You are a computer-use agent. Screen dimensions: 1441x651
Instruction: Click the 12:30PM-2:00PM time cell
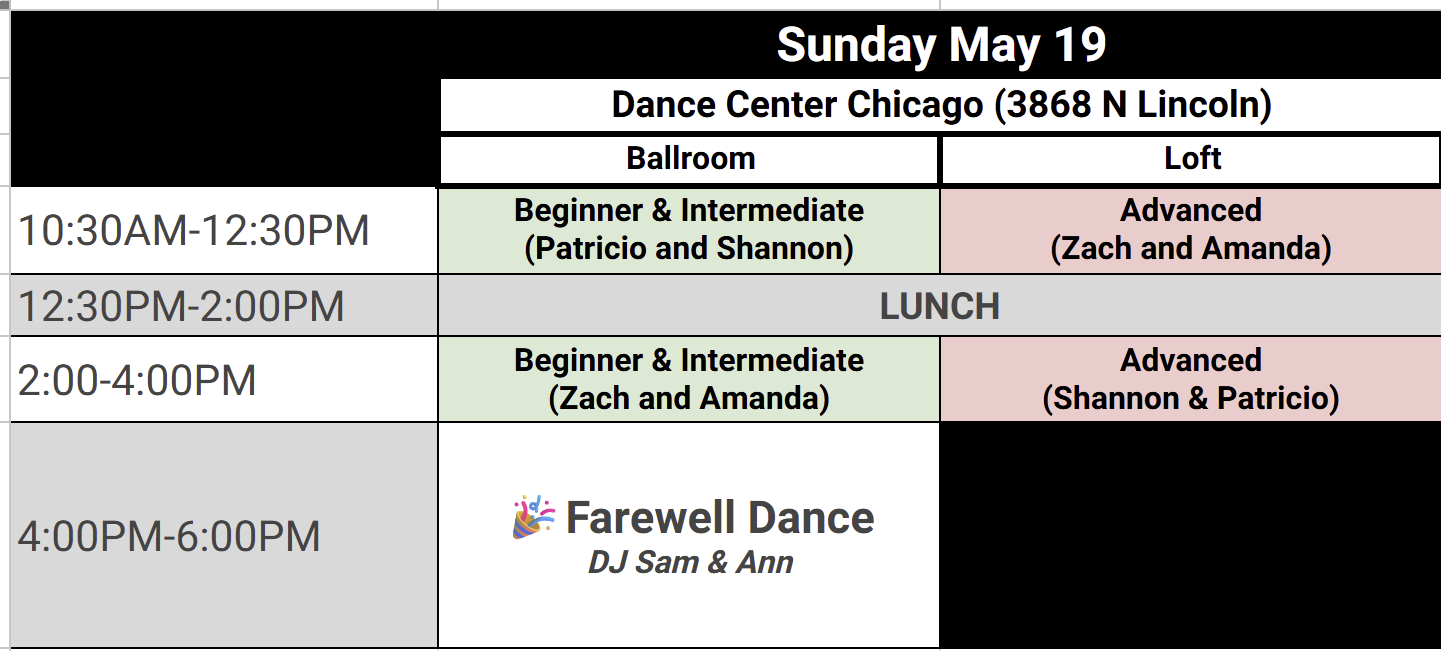click(x=224, y=306)
